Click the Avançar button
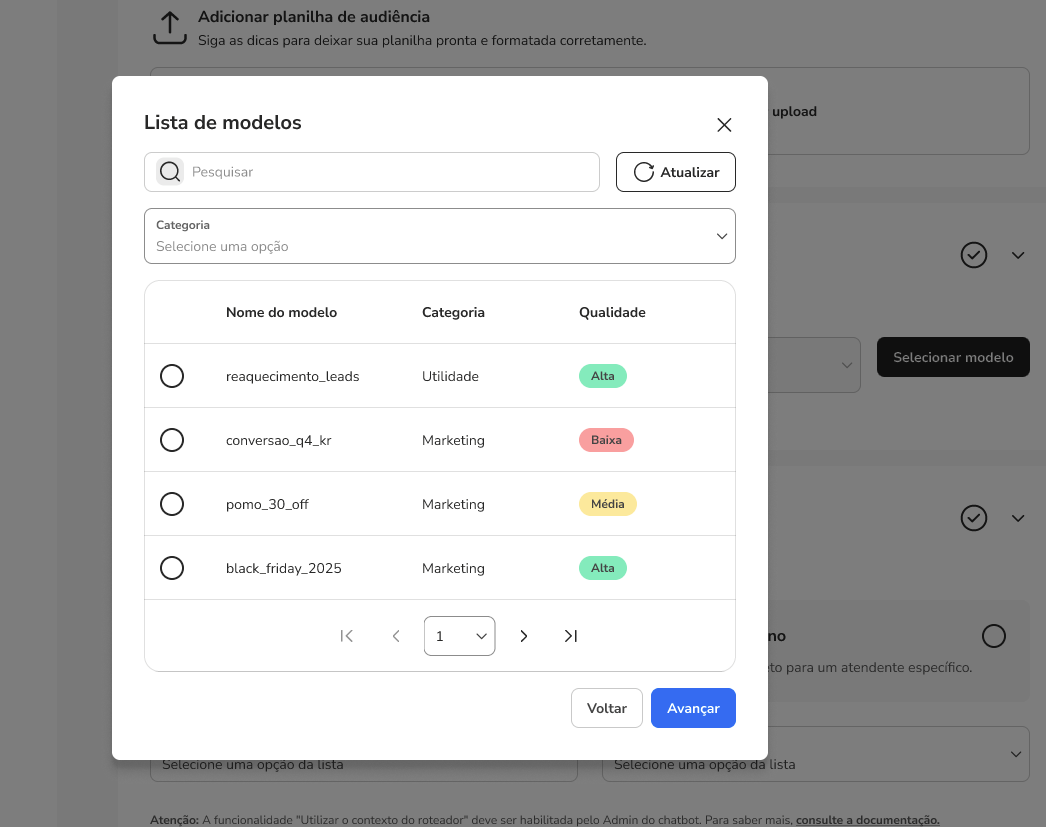1046x827 pixels. pos(693,708)
